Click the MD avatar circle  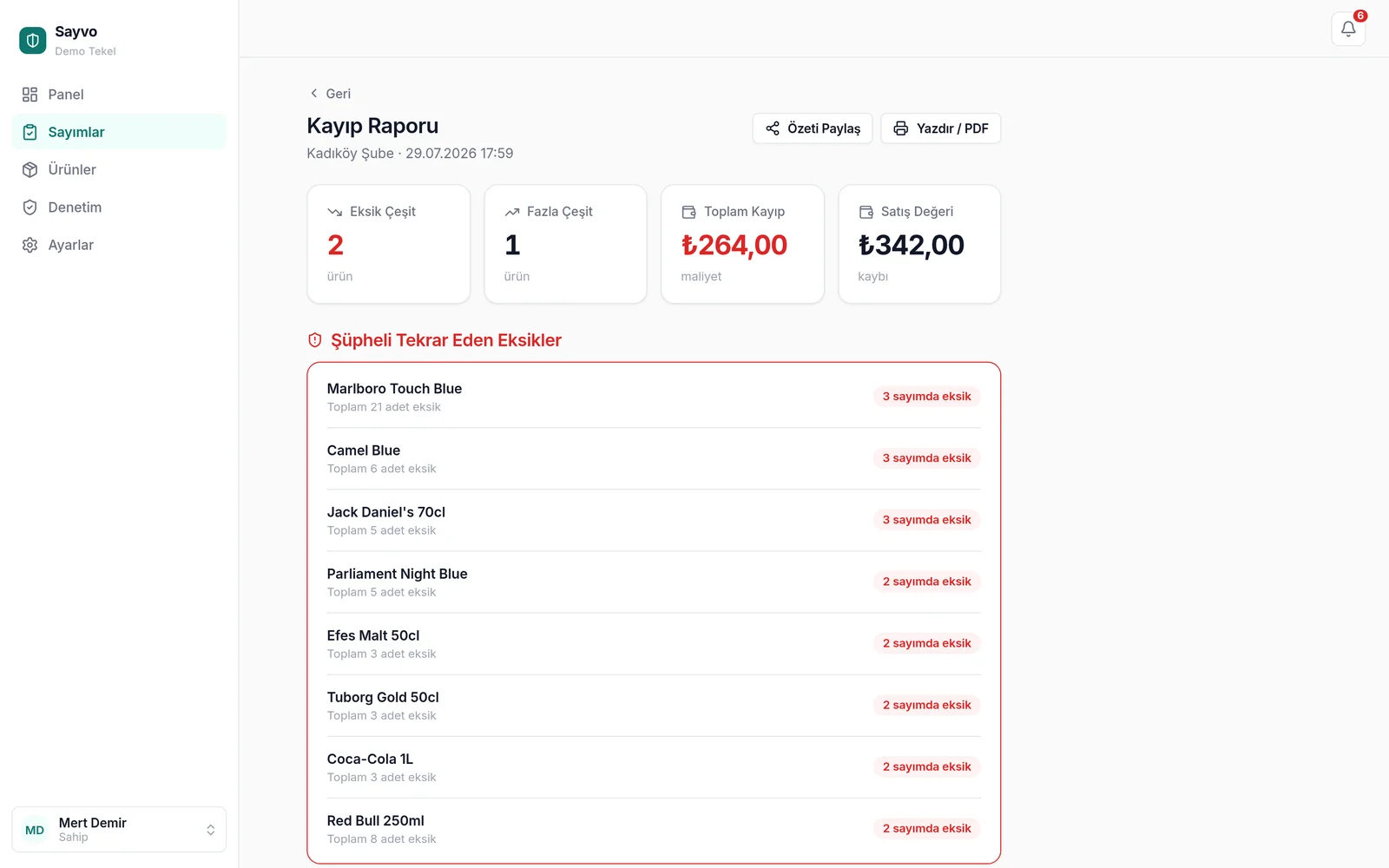pos(35,830)
